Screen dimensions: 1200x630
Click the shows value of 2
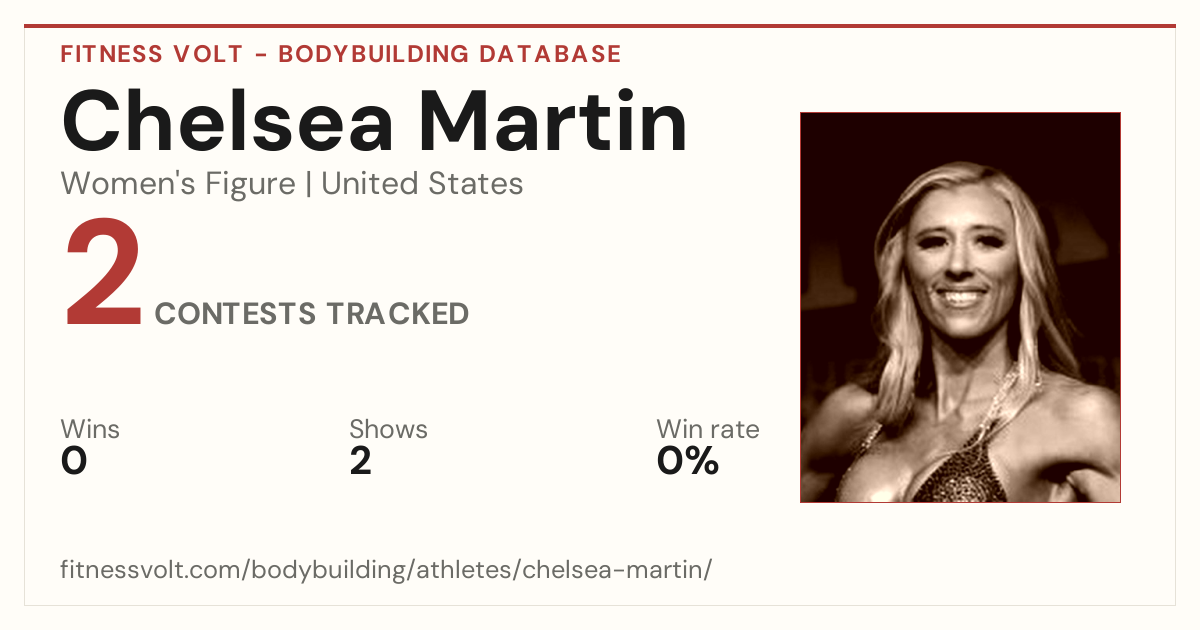[360, 461]
